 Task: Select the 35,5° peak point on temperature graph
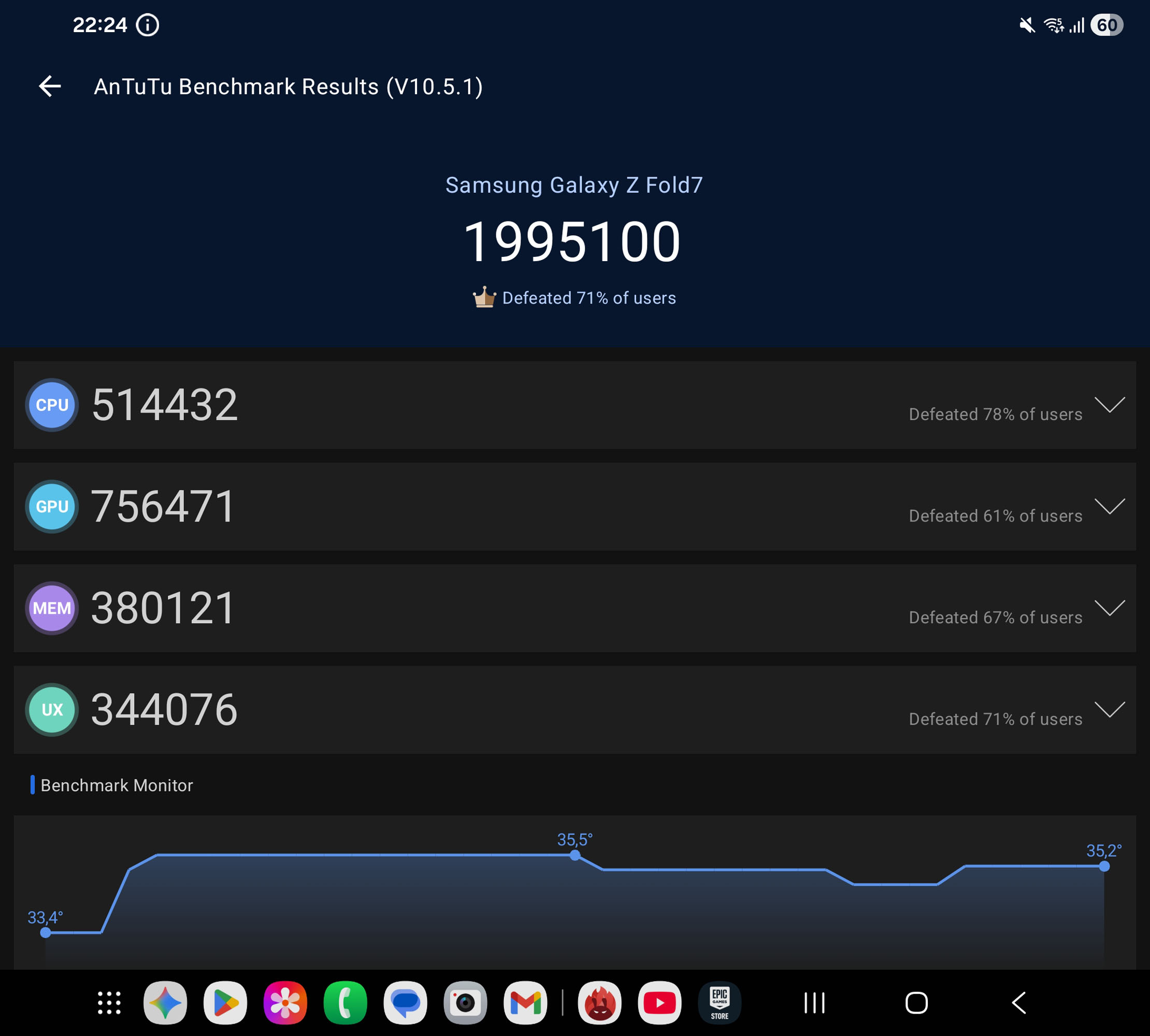(x=575, y=855)
